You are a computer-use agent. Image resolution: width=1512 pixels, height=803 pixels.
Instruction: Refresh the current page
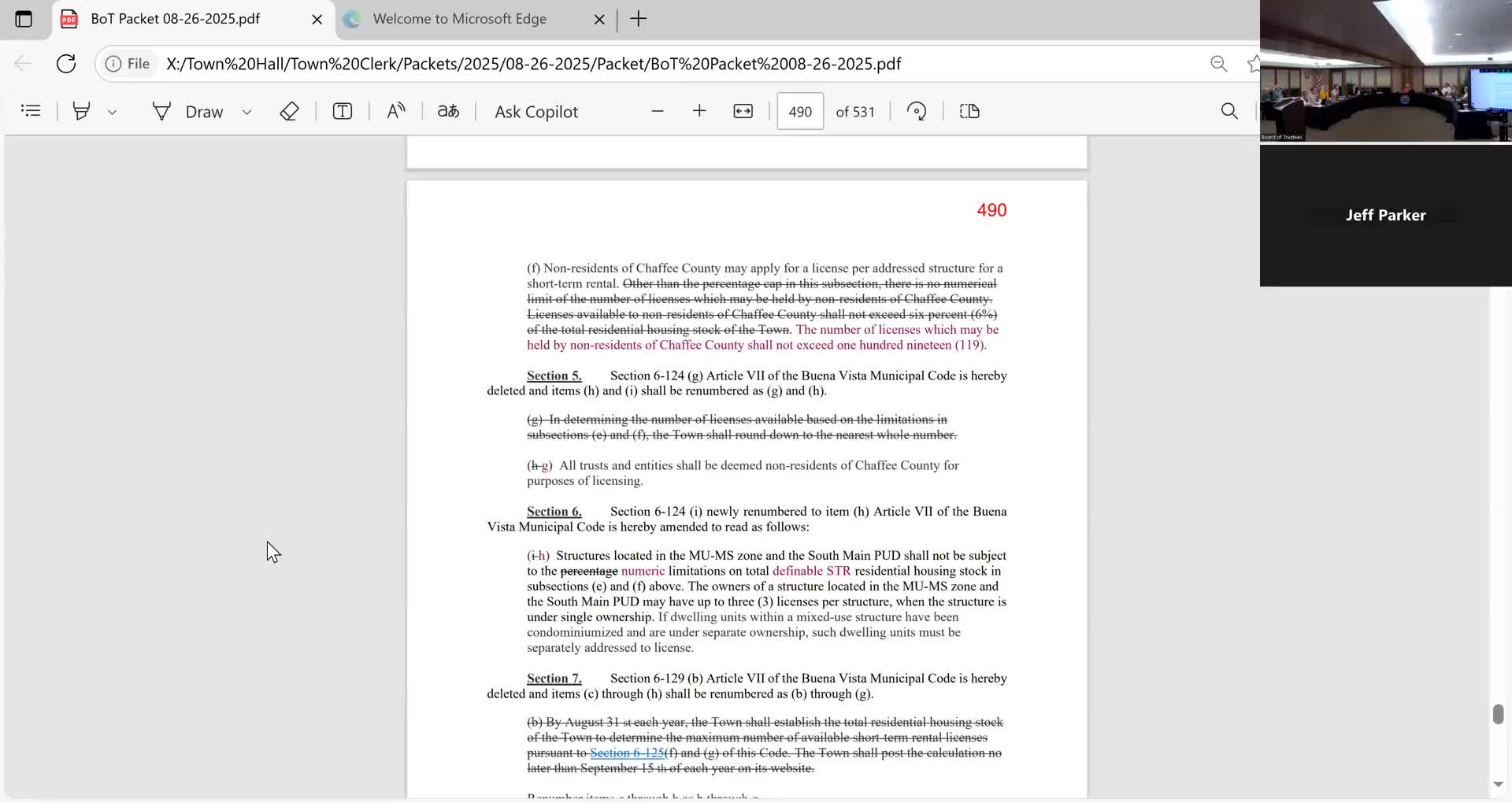pyautogui.click(x=66, y=64)
